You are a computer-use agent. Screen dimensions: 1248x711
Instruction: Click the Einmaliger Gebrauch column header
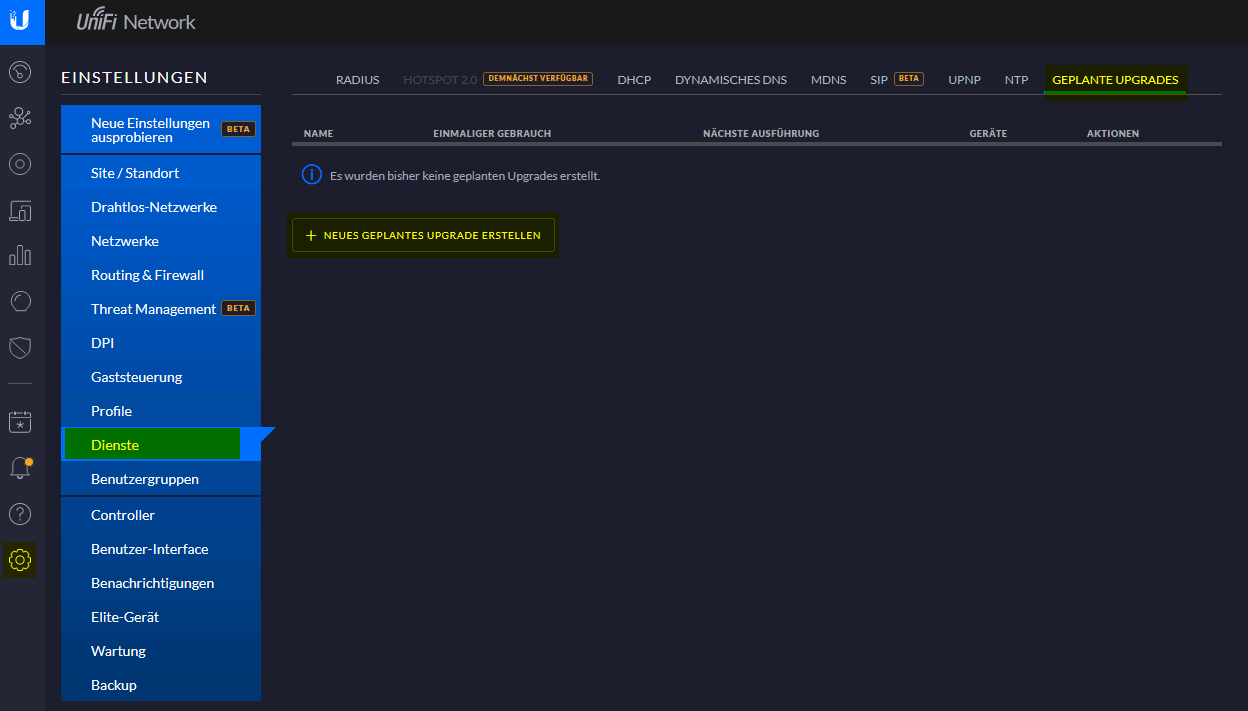point(492,134)
